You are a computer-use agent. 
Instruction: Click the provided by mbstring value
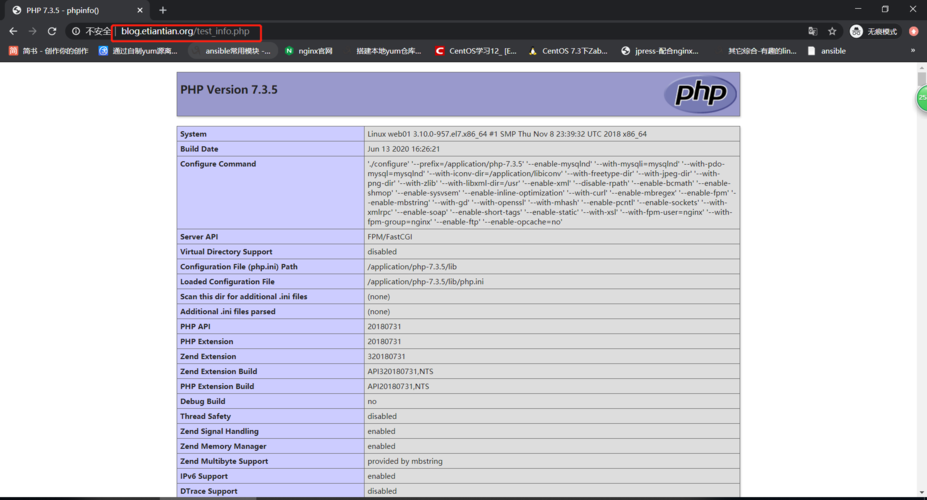405,461
